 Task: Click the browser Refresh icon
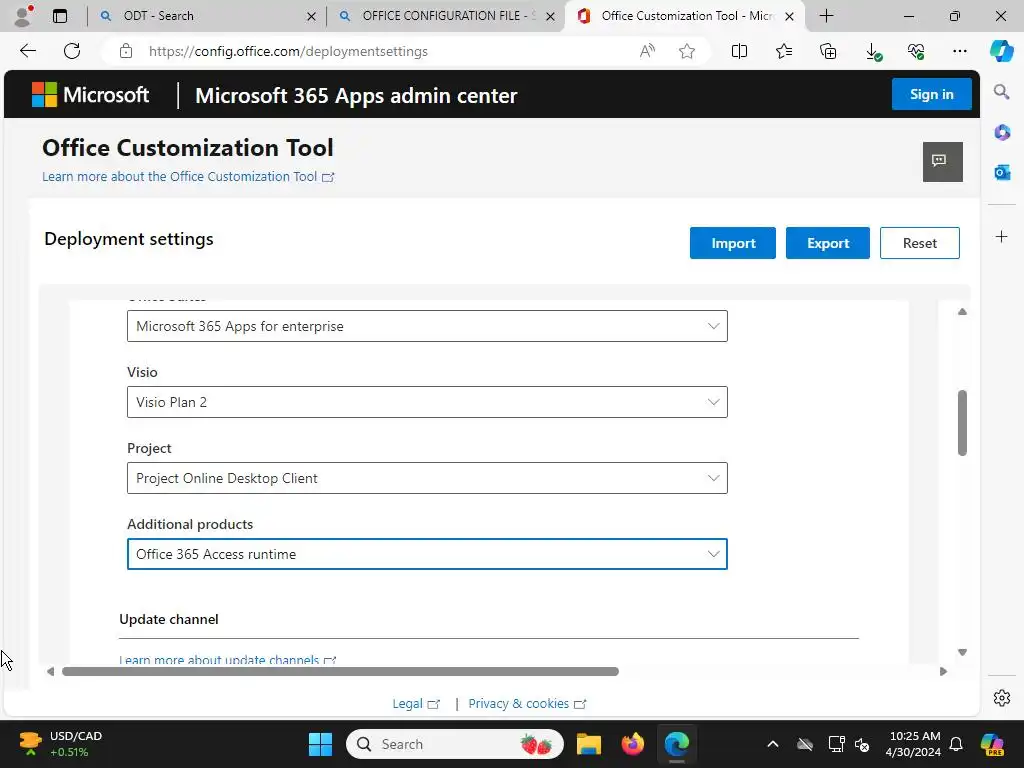click(72, 51)
